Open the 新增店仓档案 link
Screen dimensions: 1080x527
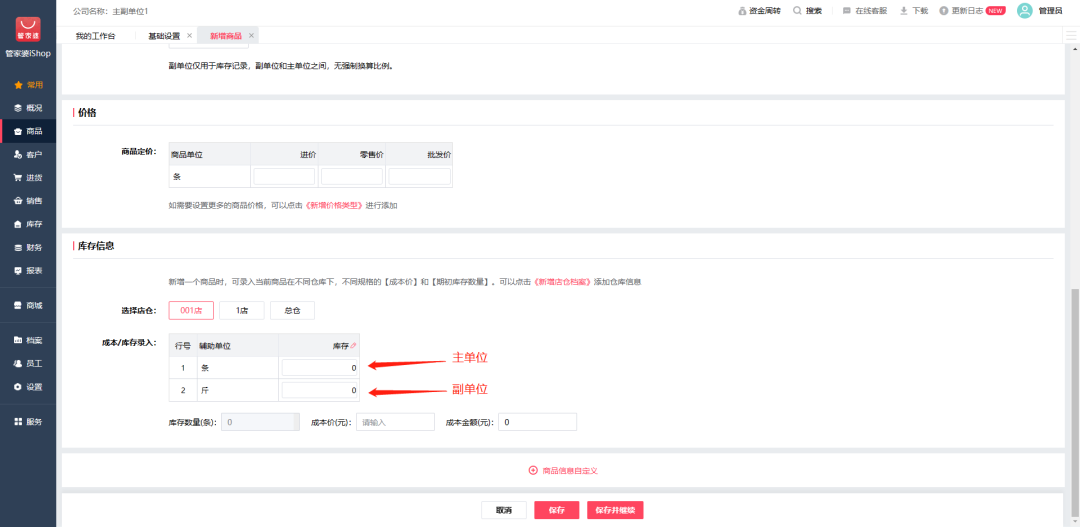563,282
